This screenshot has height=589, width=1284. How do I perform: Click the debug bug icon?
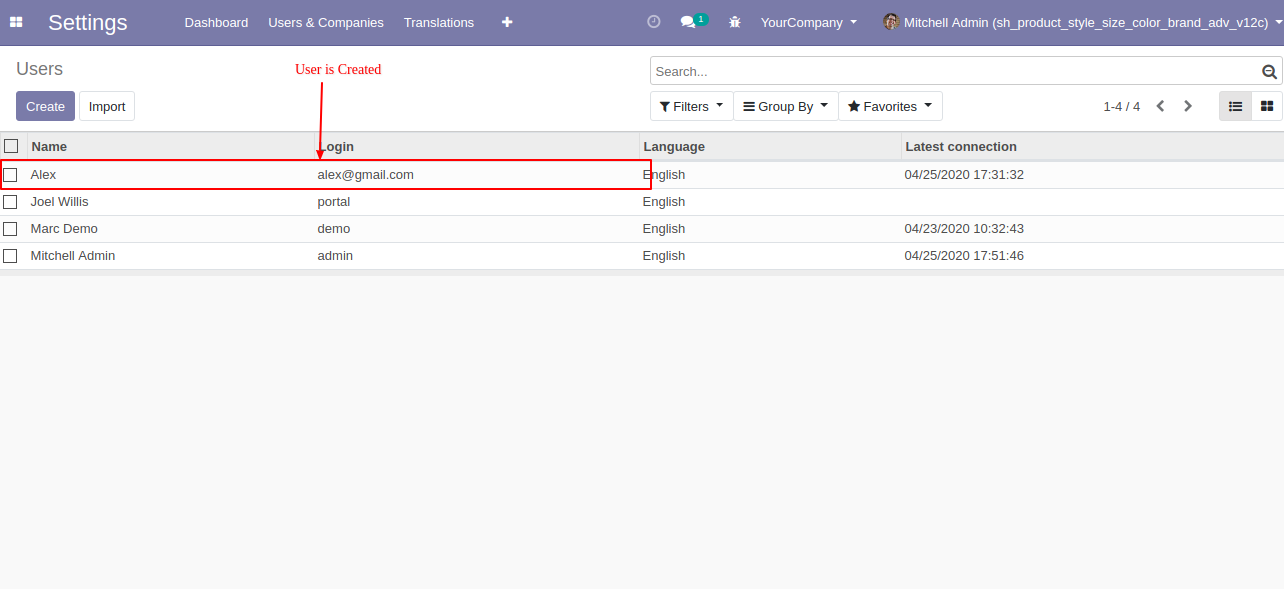[x=735, y=22]
